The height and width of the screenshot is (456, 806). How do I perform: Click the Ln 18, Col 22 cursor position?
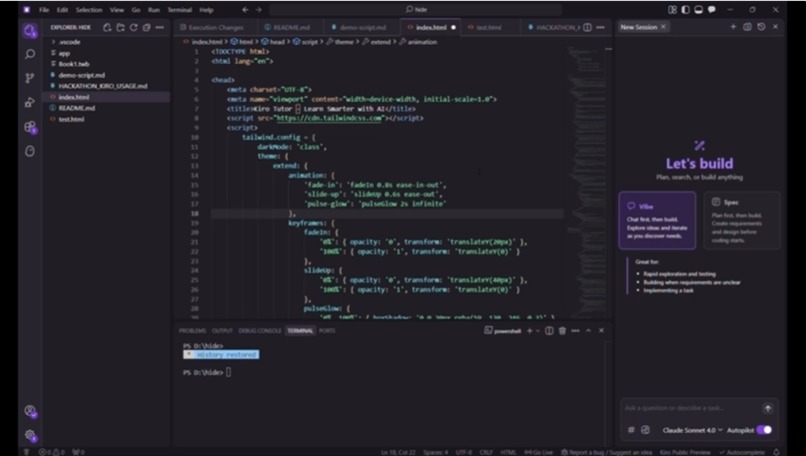coord(398,452)
